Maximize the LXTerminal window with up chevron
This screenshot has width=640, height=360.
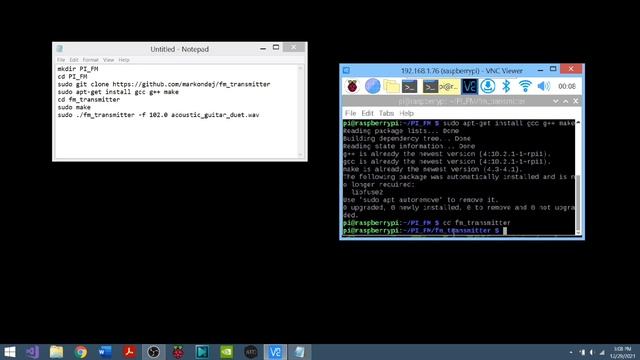[566, 101]
